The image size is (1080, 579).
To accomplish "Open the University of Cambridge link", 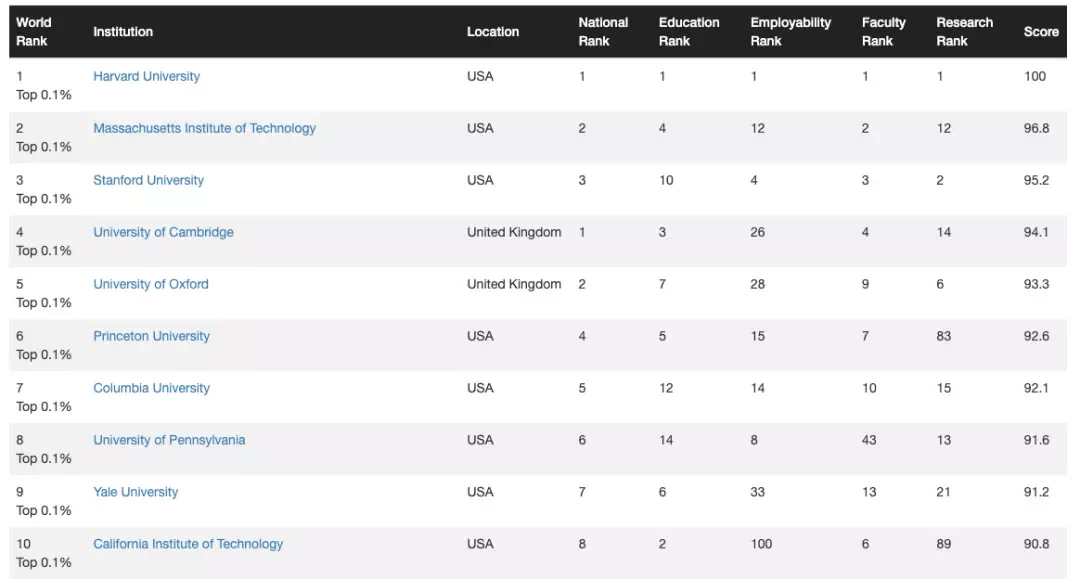I will coord(163,232).
